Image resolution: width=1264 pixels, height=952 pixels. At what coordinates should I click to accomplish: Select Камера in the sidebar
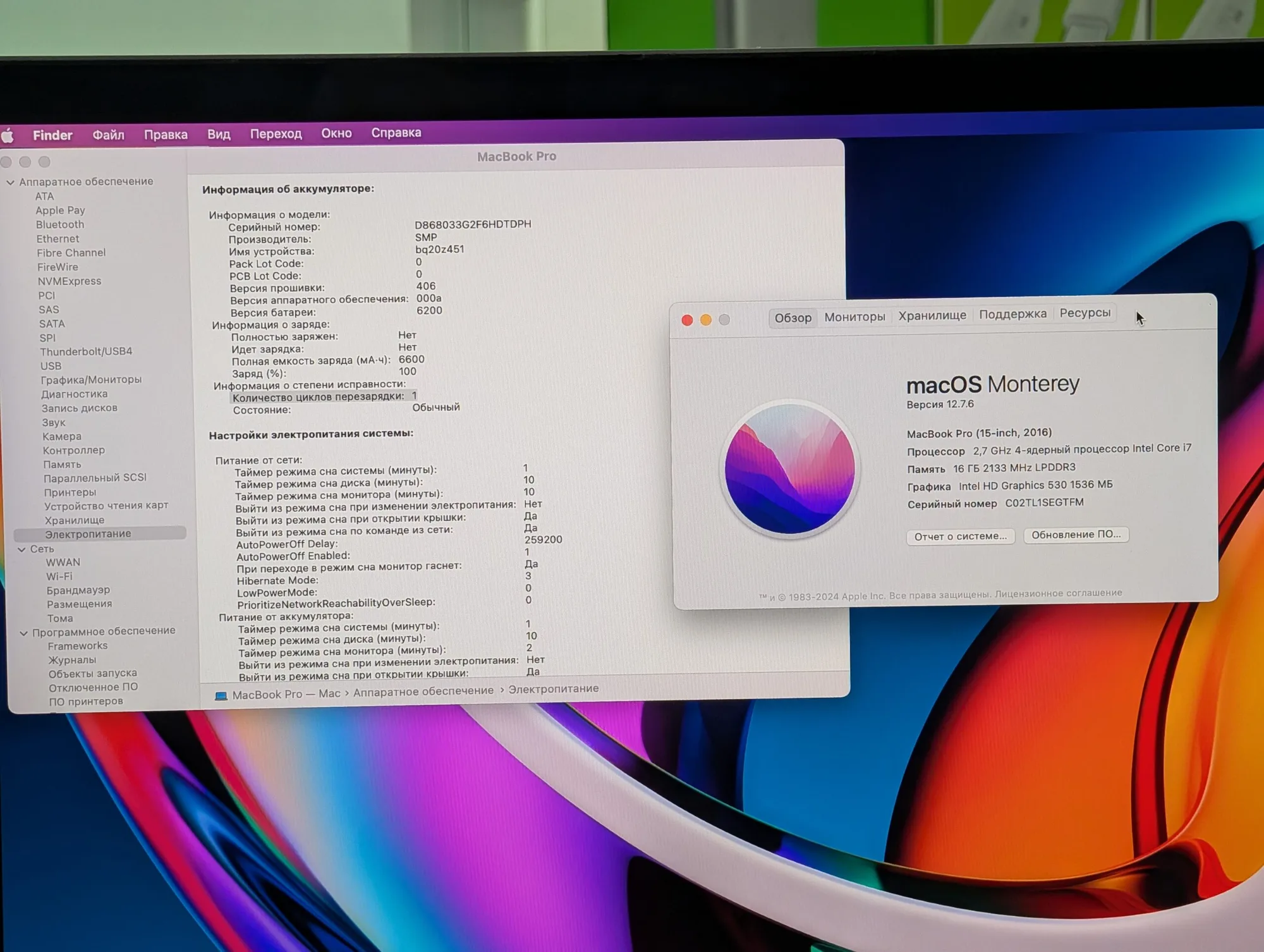point(61,436)
